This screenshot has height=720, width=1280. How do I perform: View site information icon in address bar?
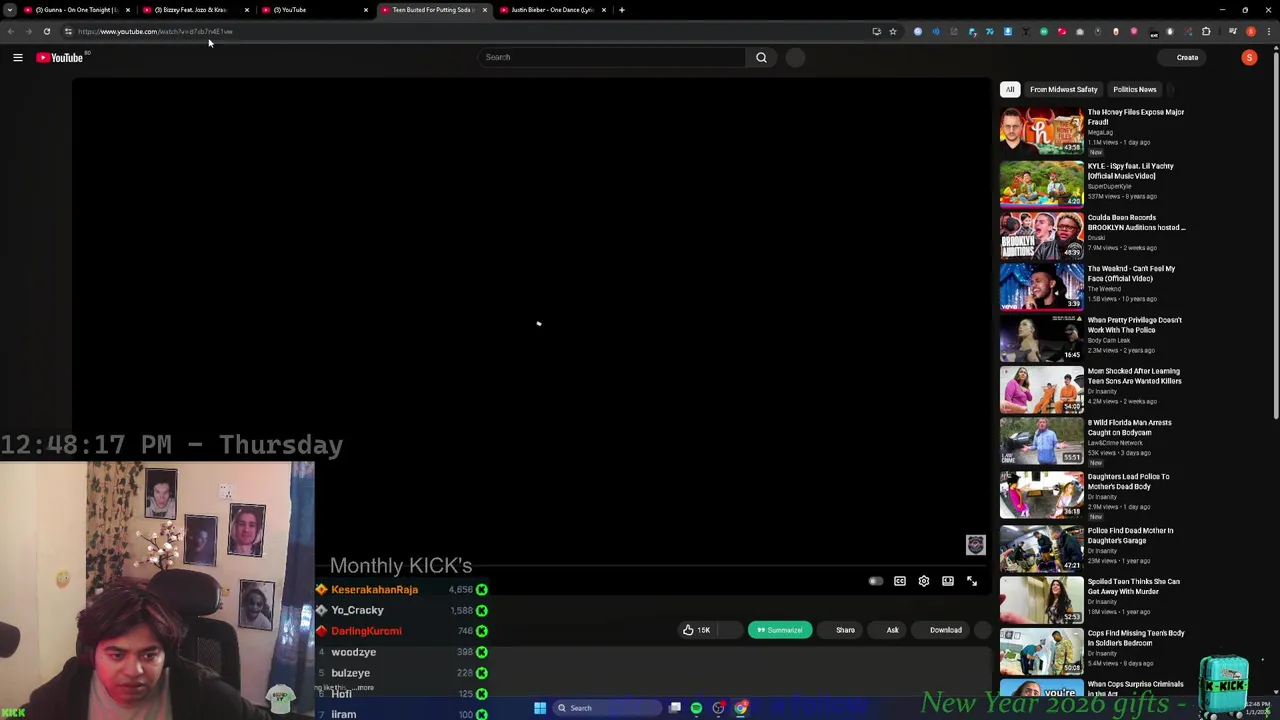click(x=68, y=31)
